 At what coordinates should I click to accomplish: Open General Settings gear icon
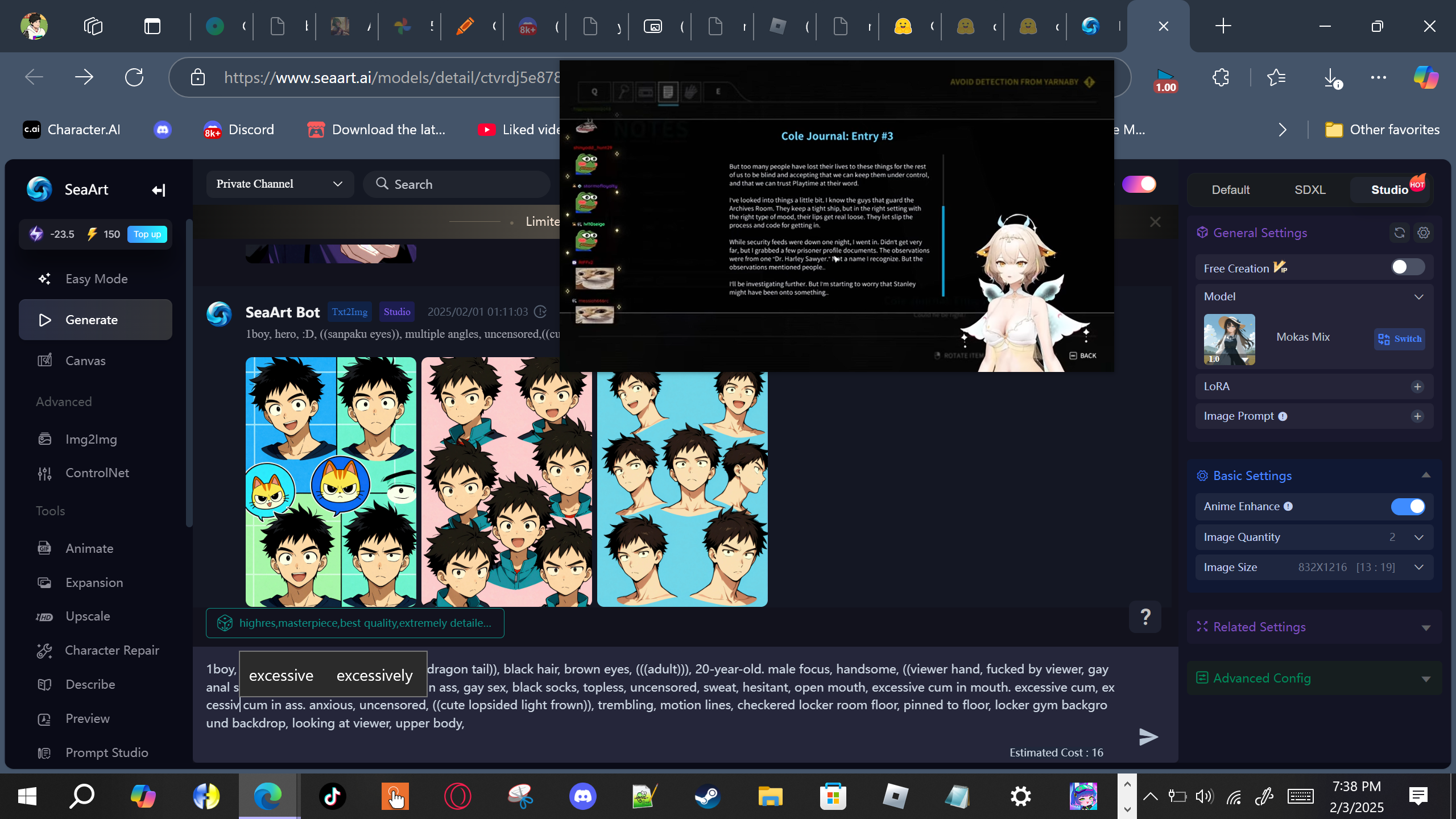point(1424,233)
